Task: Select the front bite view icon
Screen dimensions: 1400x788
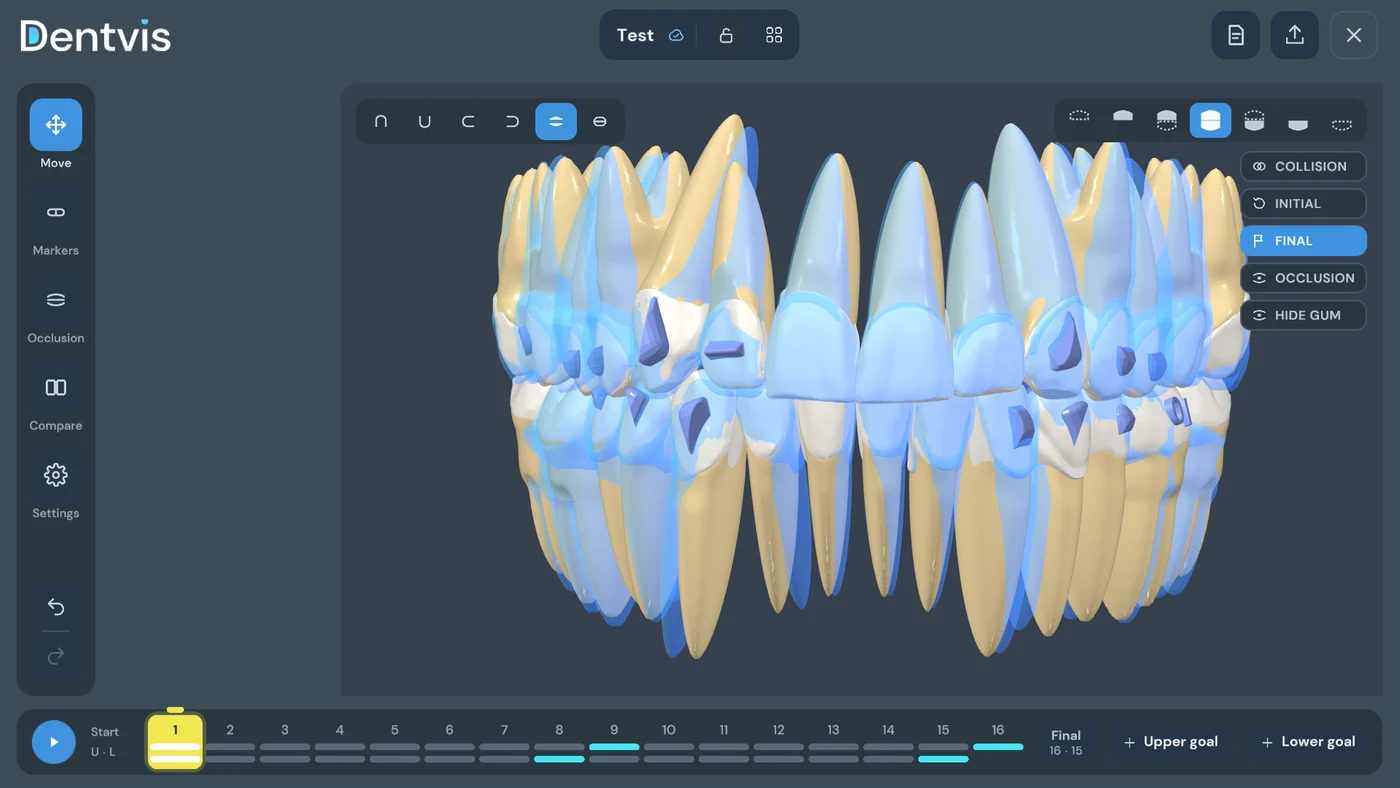Action: point(556,121)
